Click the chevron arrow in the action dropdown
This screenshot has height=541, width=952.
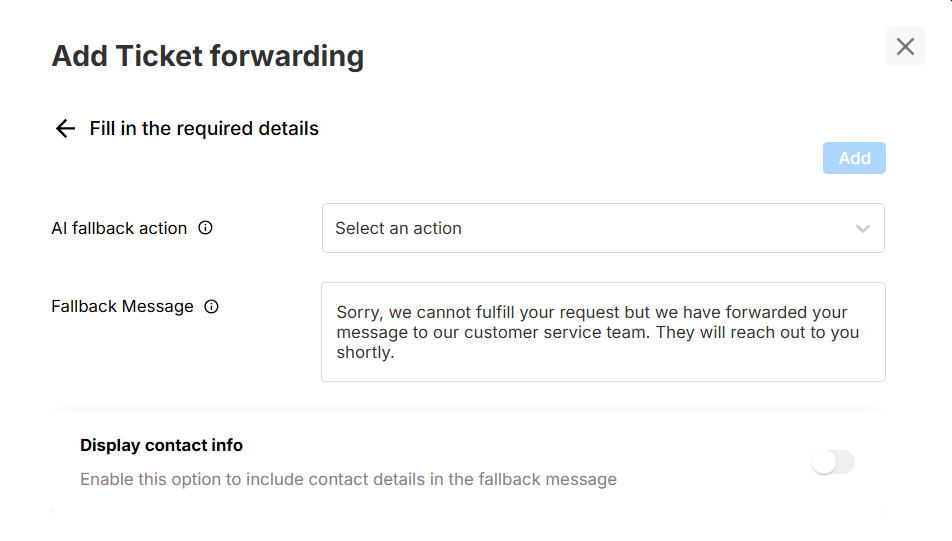(x=863, y=229)
